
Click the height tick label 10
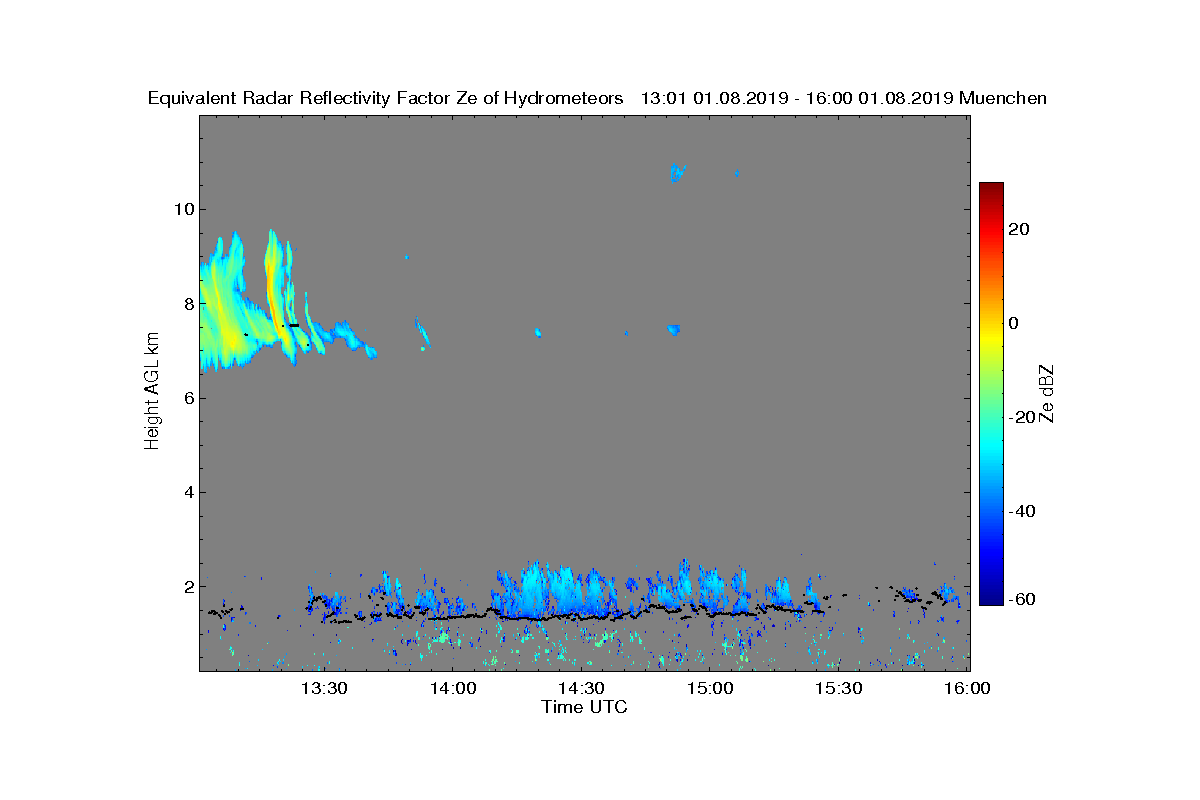(x=183, y=209)
